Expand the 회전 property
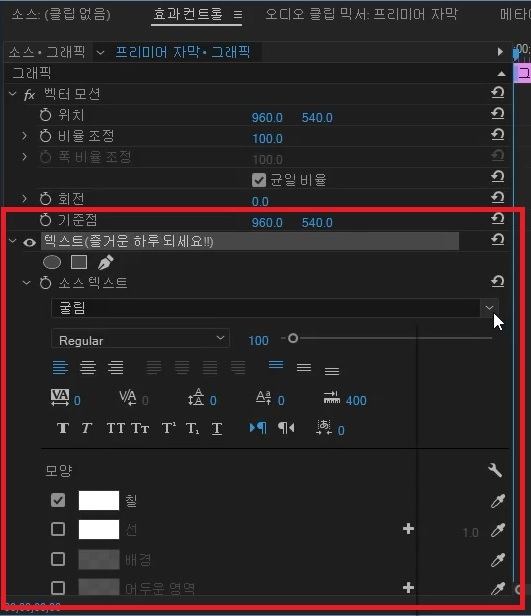The image size is (531, 616). pos(24,199)
